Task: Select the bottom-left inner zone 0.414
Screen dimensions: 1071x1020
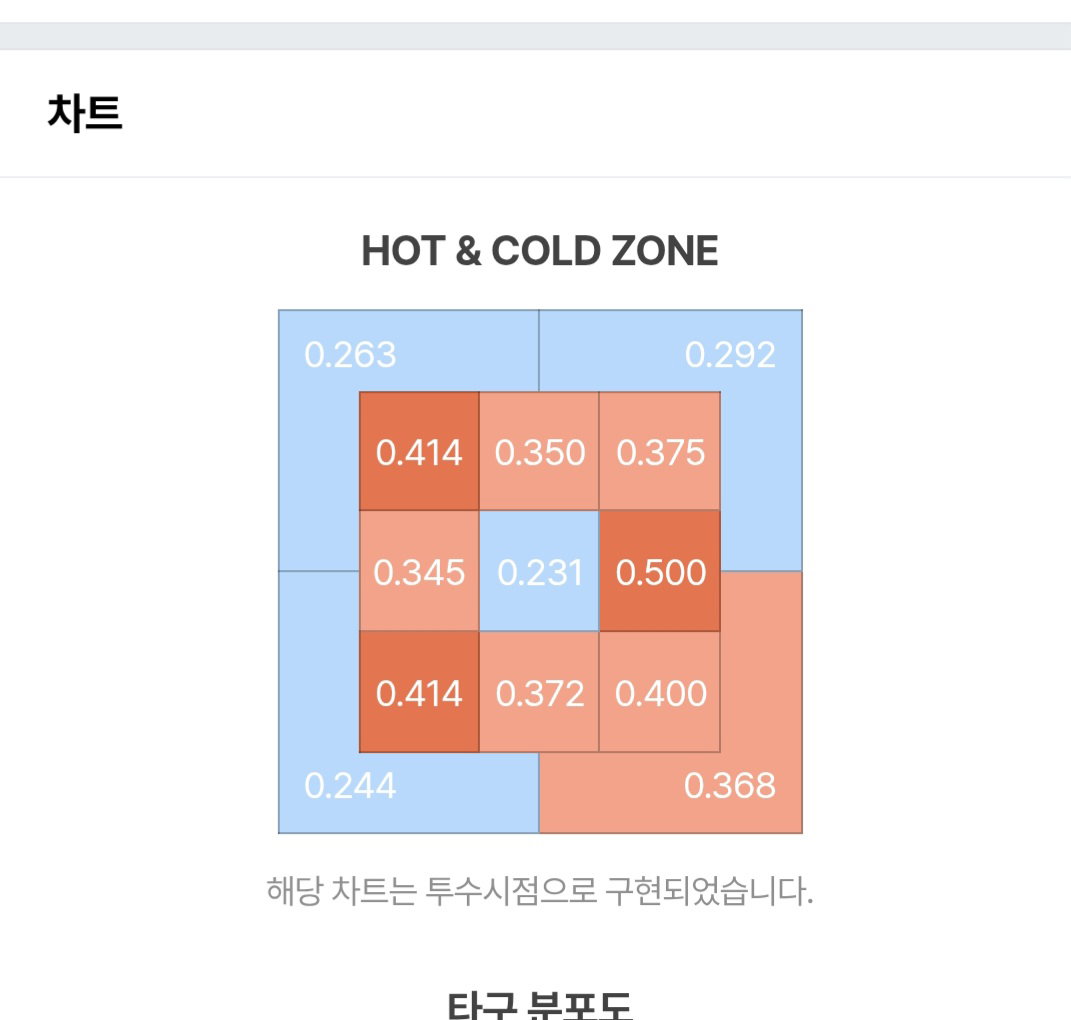Action: (x=419, y=691)
